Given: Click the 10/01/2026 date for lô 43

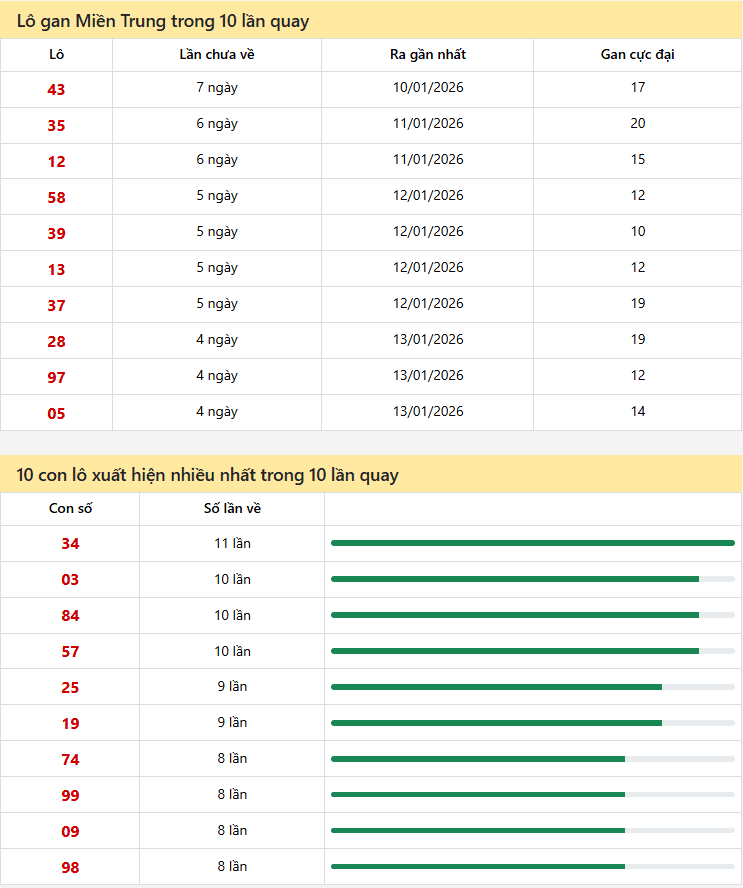Looking at the screenshot, I should (x=428, y=88).
